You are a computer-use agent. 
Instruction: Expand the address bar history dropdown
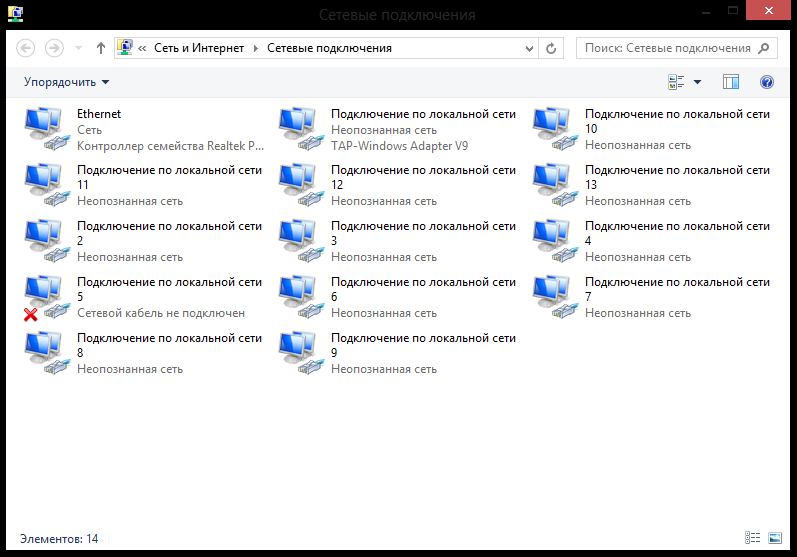(x=529, y=48)
